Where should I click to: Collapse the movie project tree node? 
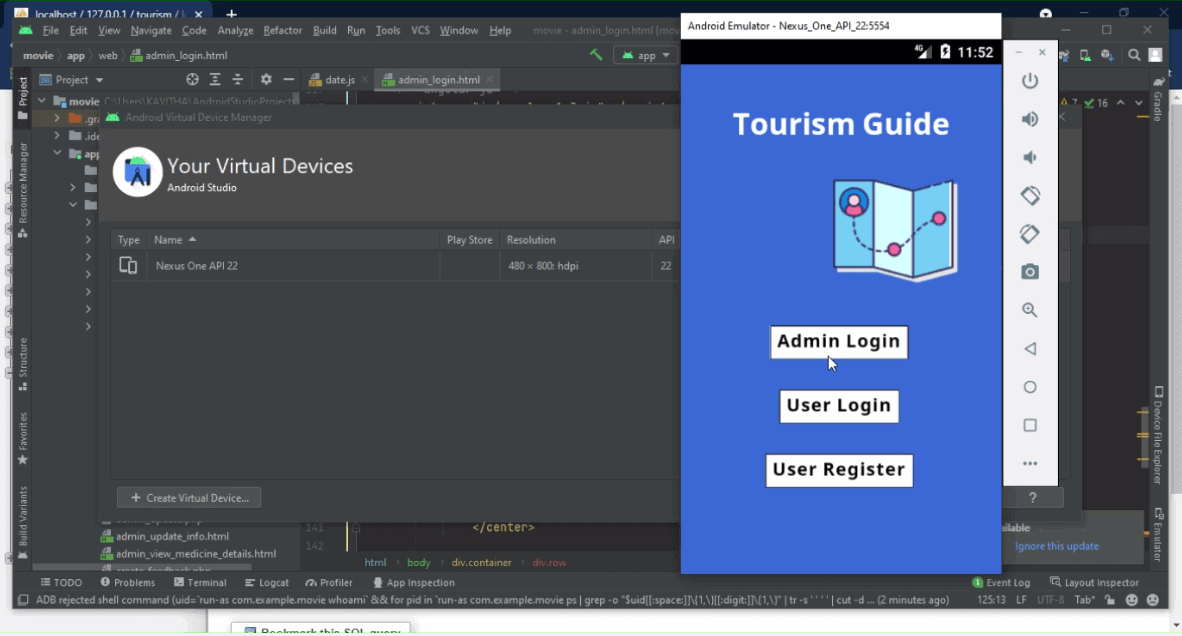(x=42, y=101)
